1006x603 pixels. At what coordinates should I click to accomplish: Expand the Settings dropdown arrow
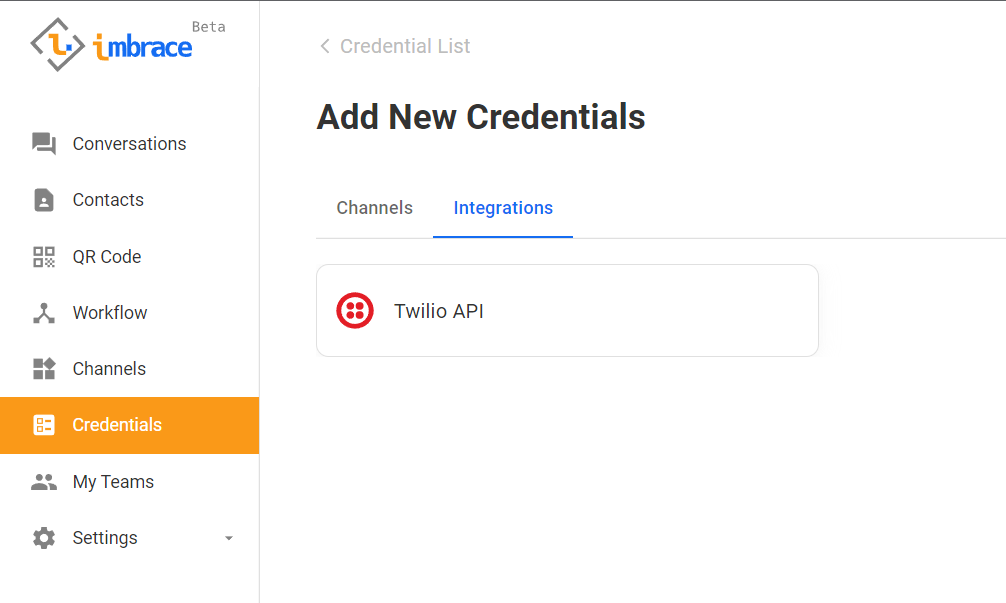pos(229,538)
